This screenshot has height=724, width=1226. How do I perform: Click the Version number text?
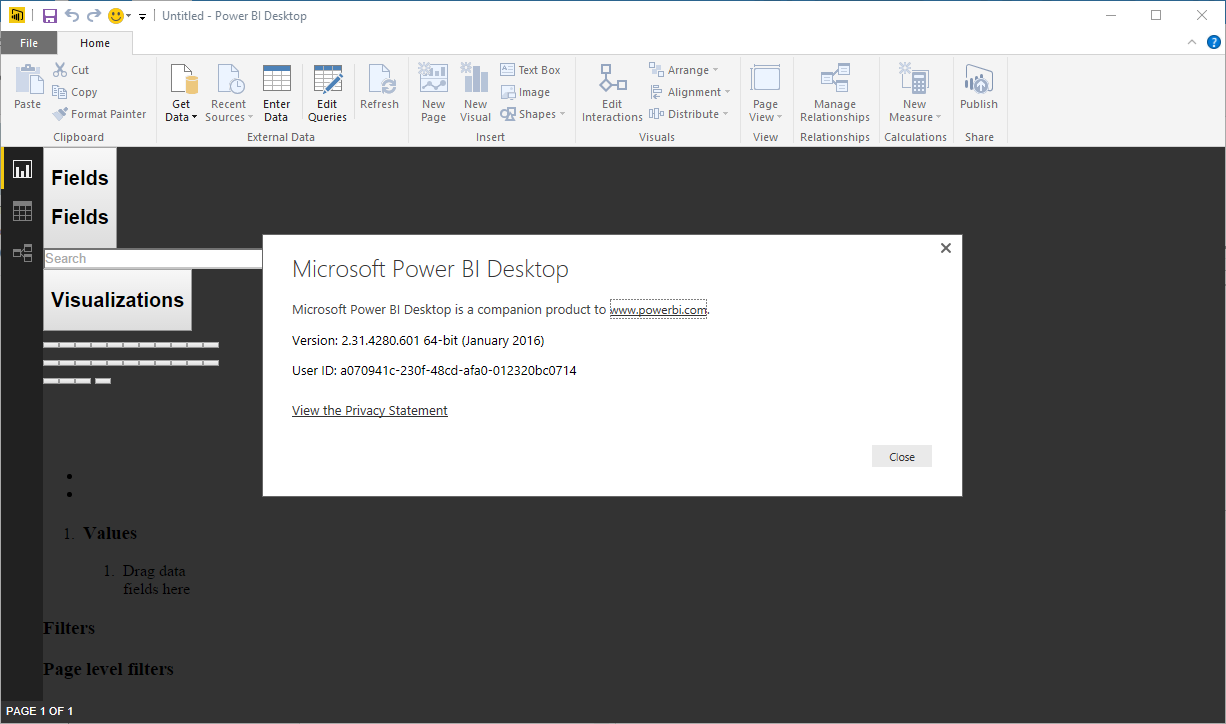point(418,340)
